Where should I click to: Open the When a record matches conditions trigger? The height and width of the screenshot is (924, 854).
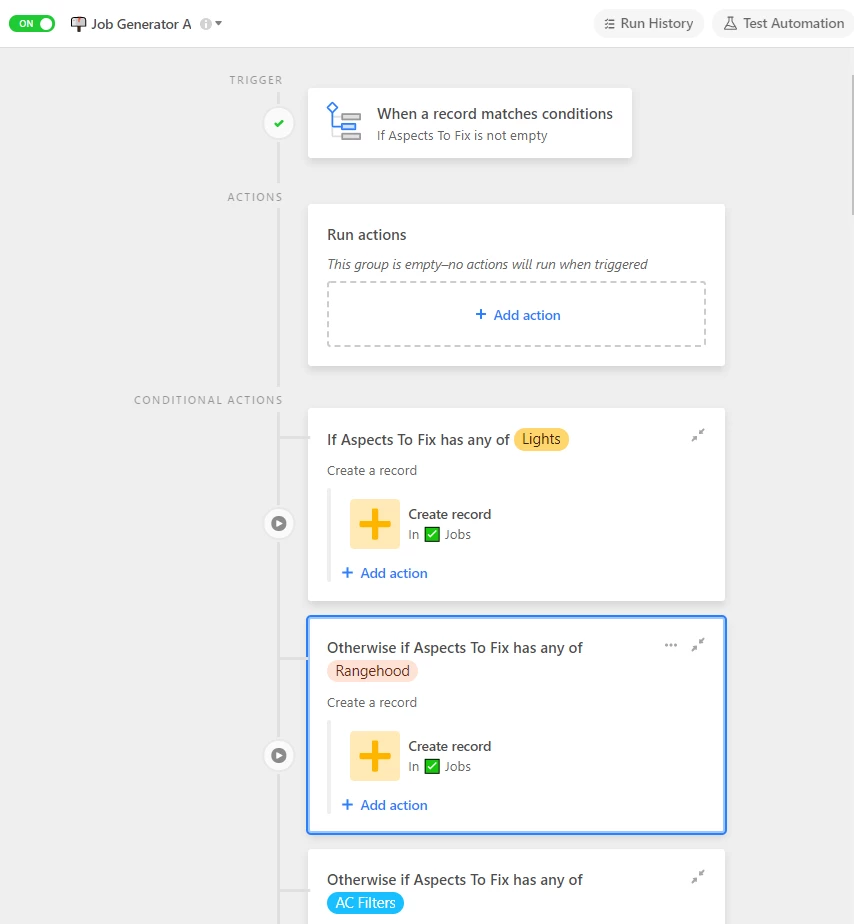point(470,123)
